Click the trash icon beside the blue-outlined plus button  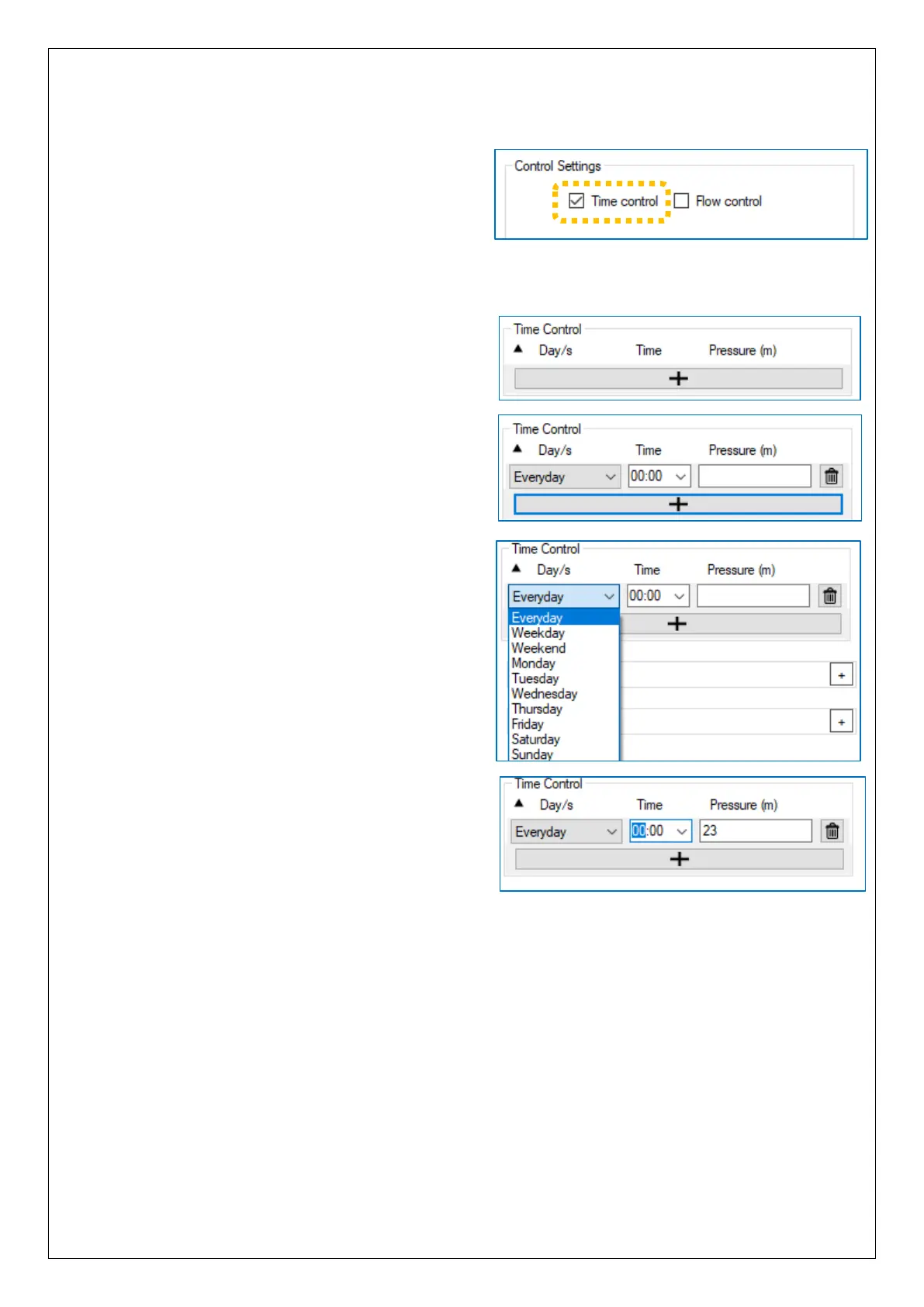(x=831, y=477)
